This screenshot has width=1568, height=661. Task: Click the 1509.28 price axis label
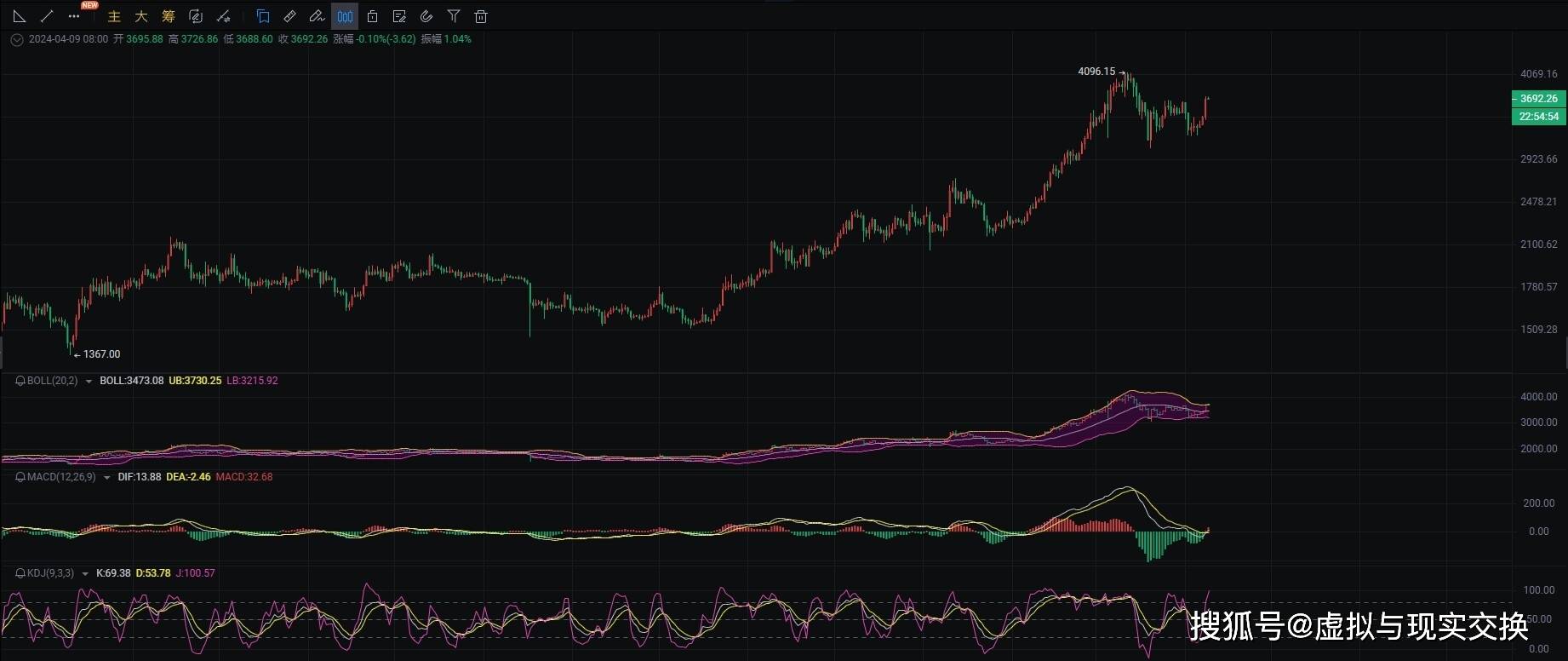(x=1539, y=330)
